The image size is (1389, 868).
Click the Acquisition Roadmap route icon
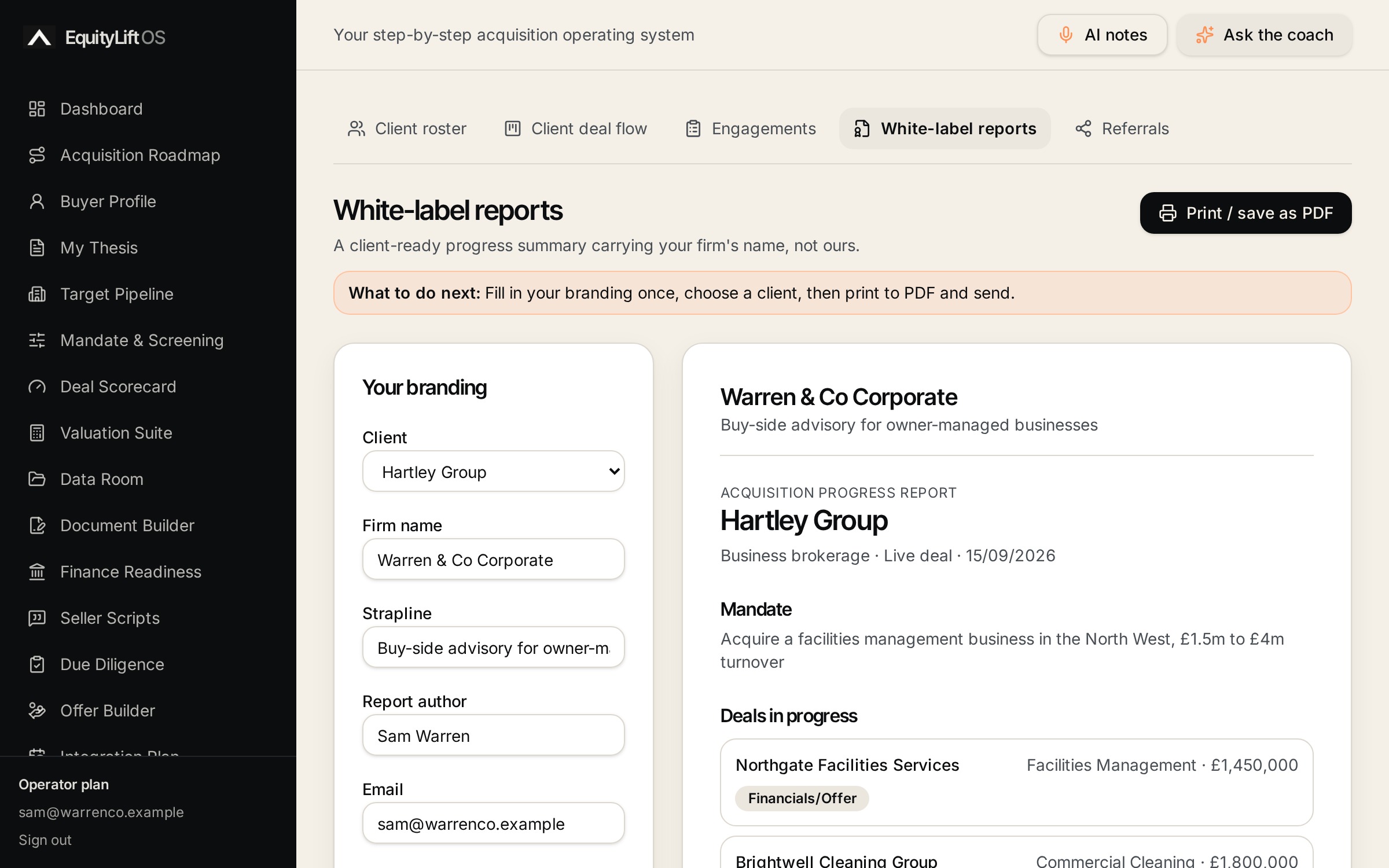point(37,155)
